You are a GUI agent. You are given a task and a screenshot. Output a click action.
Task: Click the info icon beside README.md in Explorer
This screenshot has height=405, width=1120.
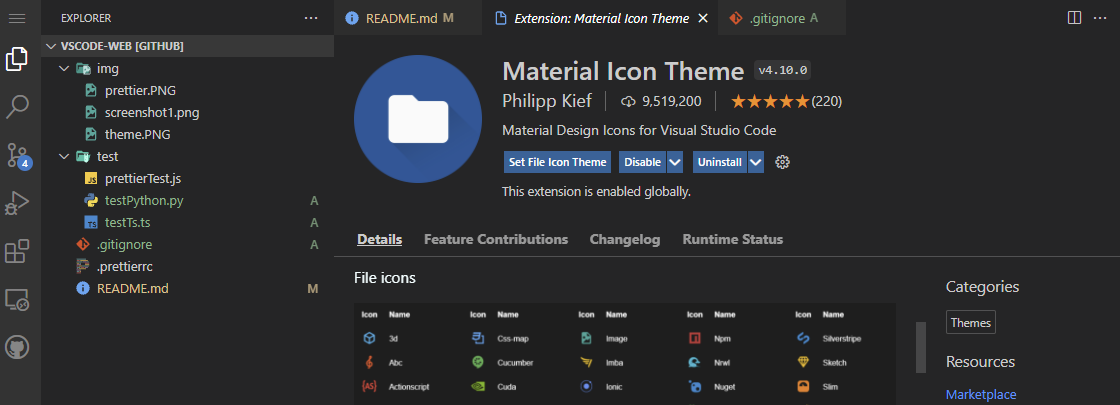(83, 289)
